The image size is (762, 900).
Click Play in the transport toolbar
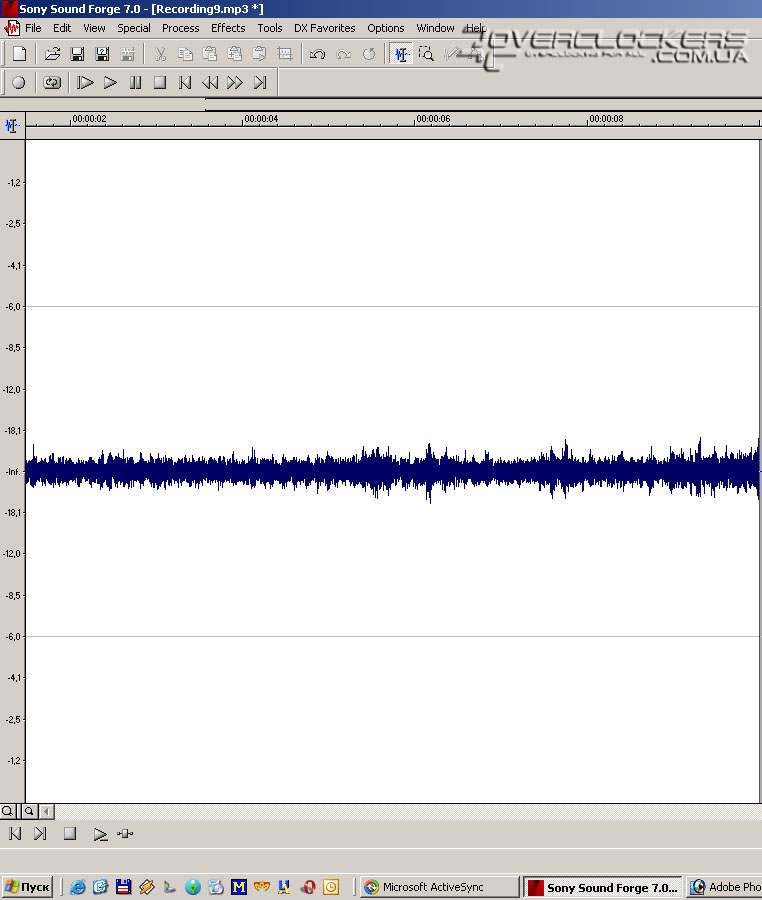point(110,83)
